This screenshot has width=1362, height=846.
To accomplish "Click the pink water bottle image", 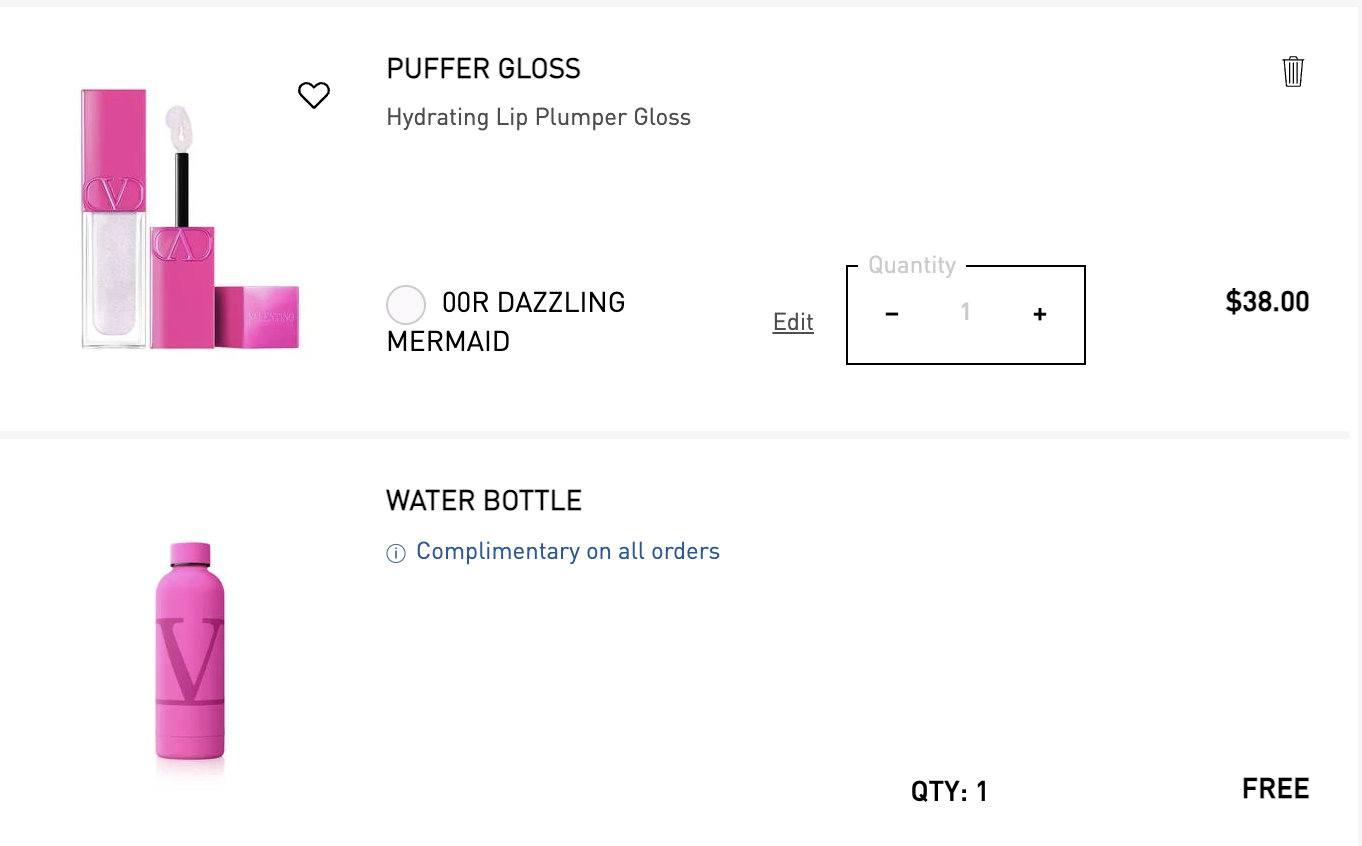I will (x=190, y=655).
